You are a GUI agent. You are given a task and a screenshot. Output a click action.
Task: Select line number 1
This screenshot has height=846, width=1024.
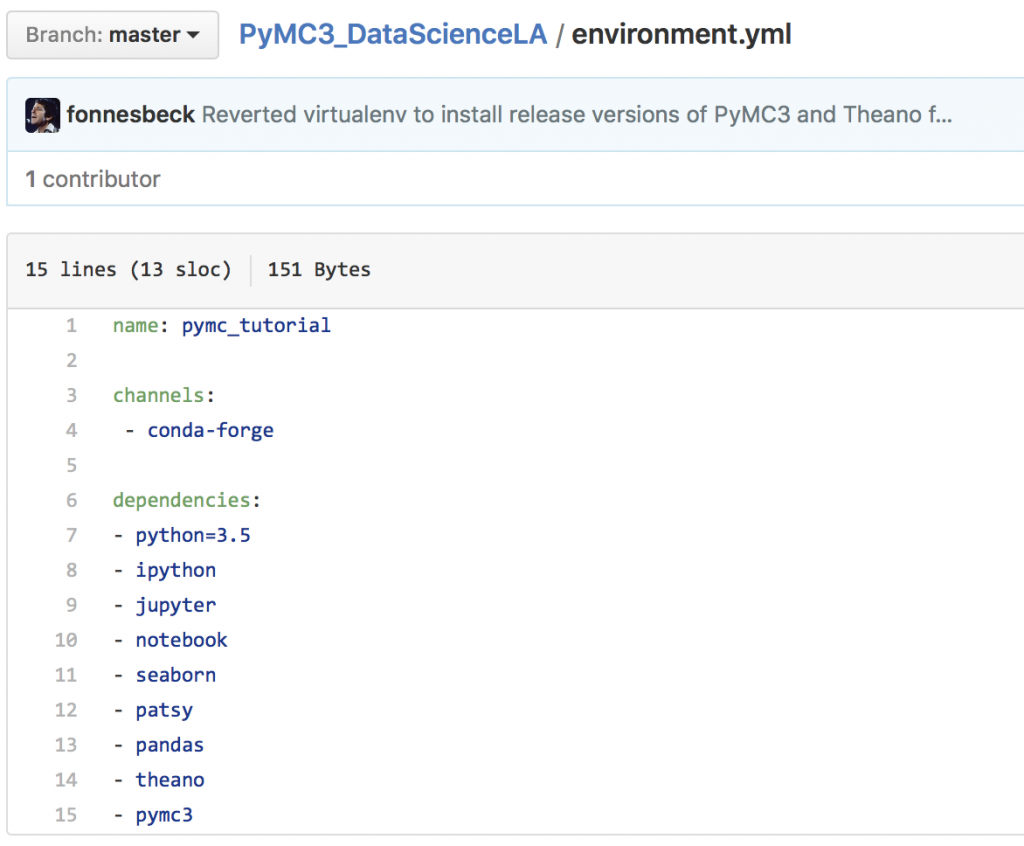(x=71, y=325)
